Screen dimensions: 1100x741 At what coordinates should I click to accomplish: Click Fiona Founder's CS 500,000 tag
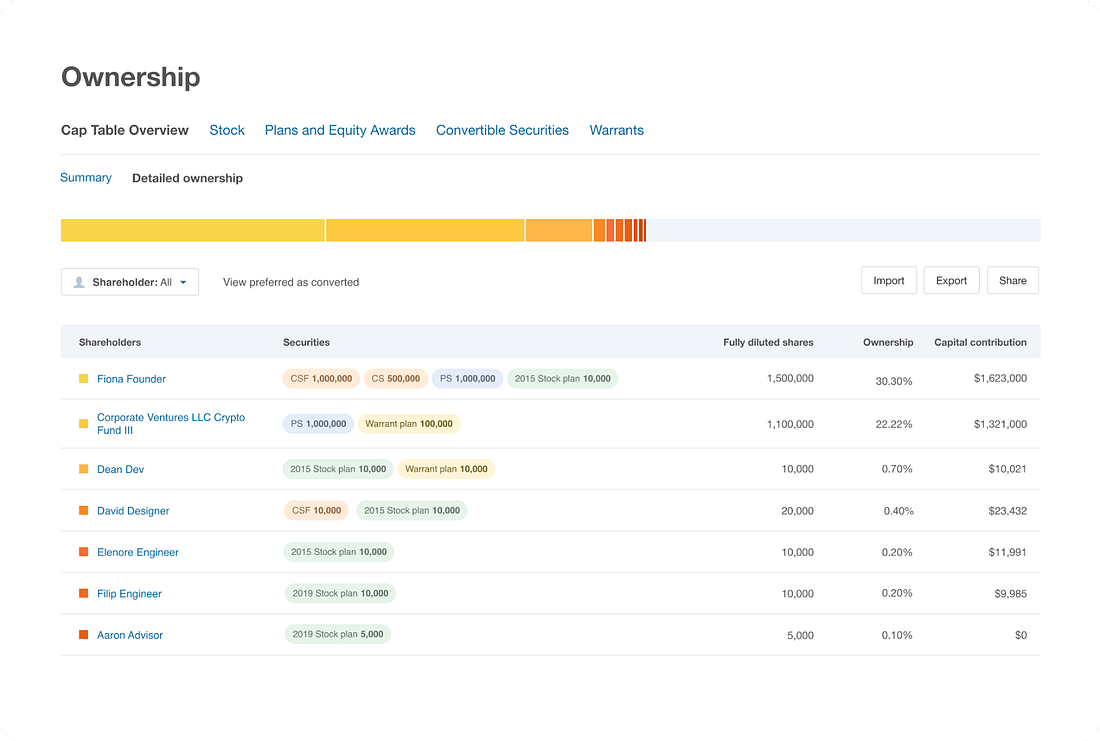tap(396, 379)
